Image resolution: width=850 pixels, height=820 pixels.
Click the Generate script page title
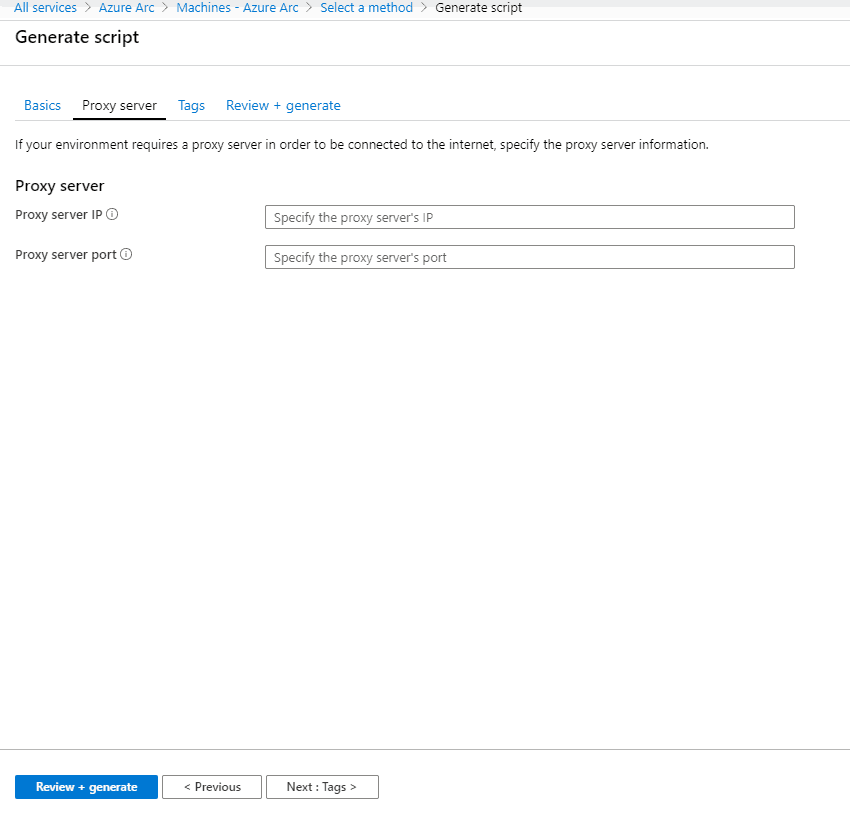pos(77,37)
